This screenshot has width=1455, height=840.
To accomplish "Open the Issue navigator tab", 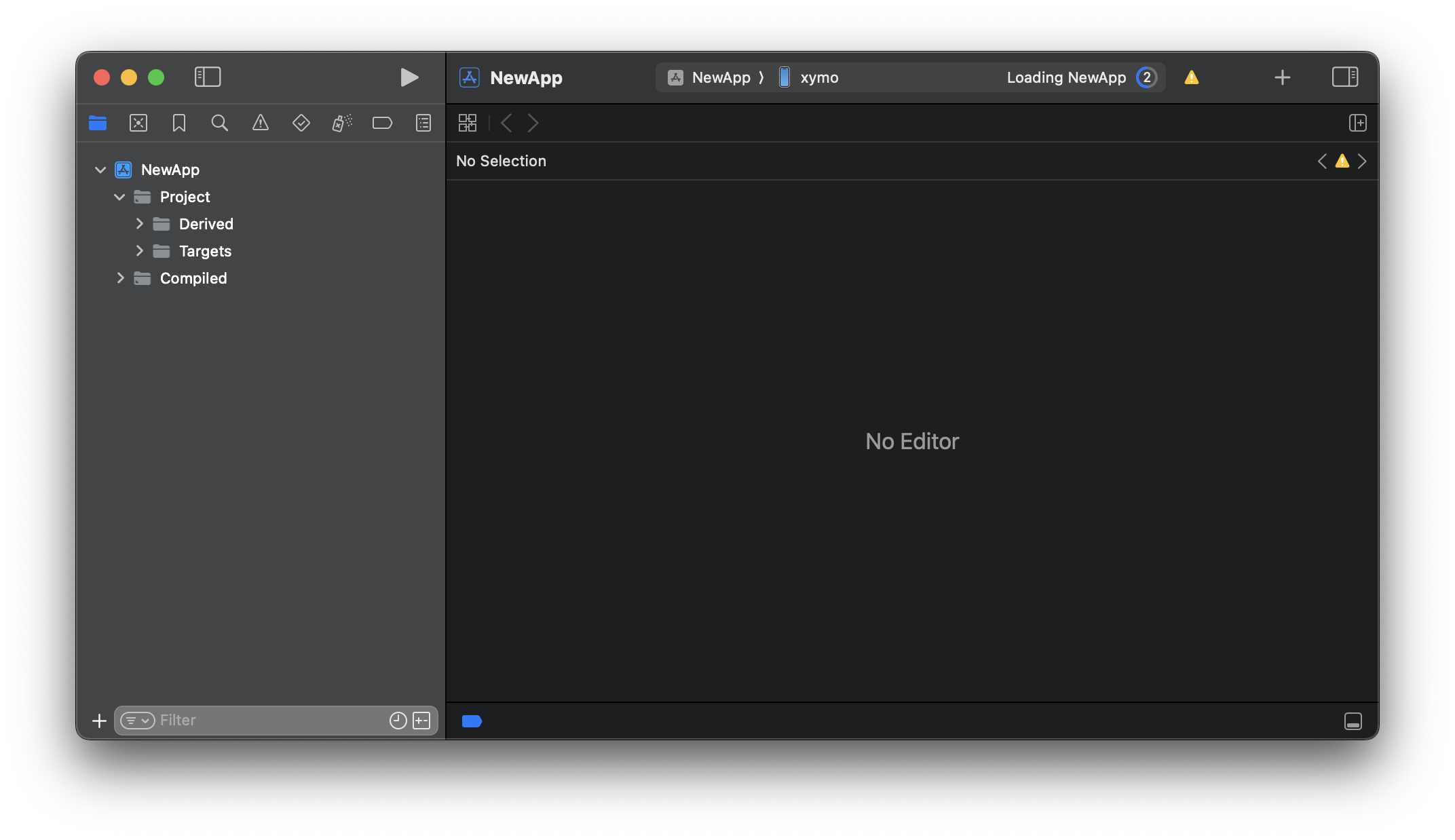I will point(261,123).
